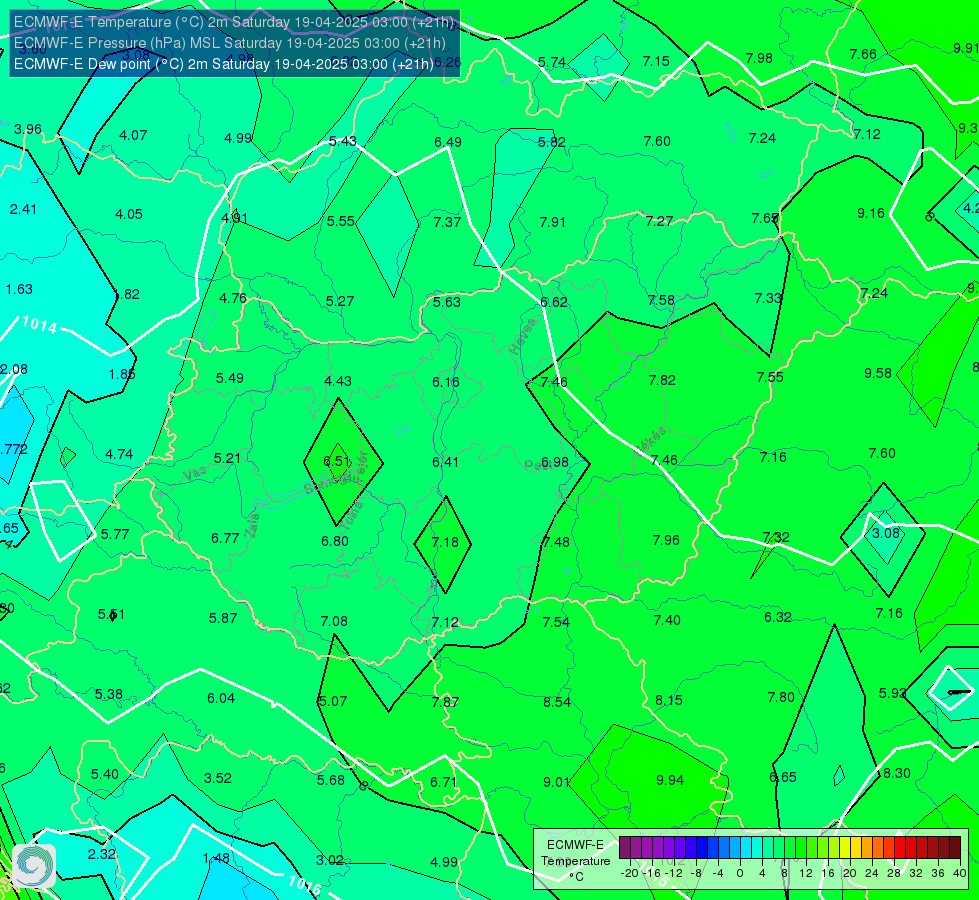This screenshot has height=900, width=979.
Task: Click the 7.80 value on the map
Action: tap(781, 697)
